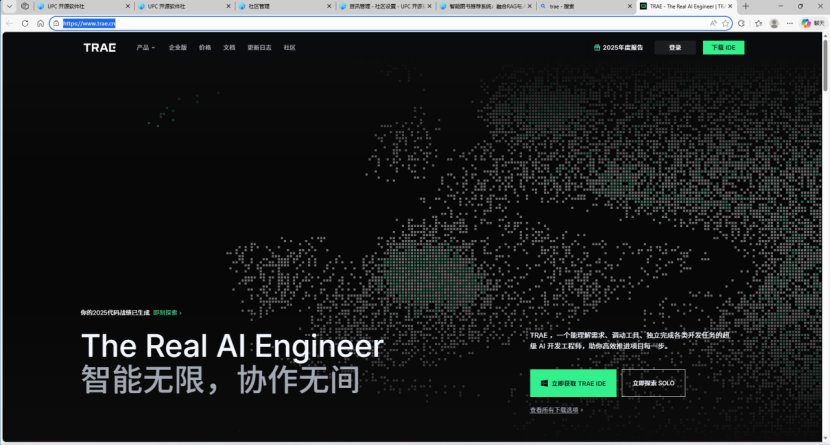The image size is (830, 445).
Task: Add this page to favorites with star icon
Action: [725, 23]
